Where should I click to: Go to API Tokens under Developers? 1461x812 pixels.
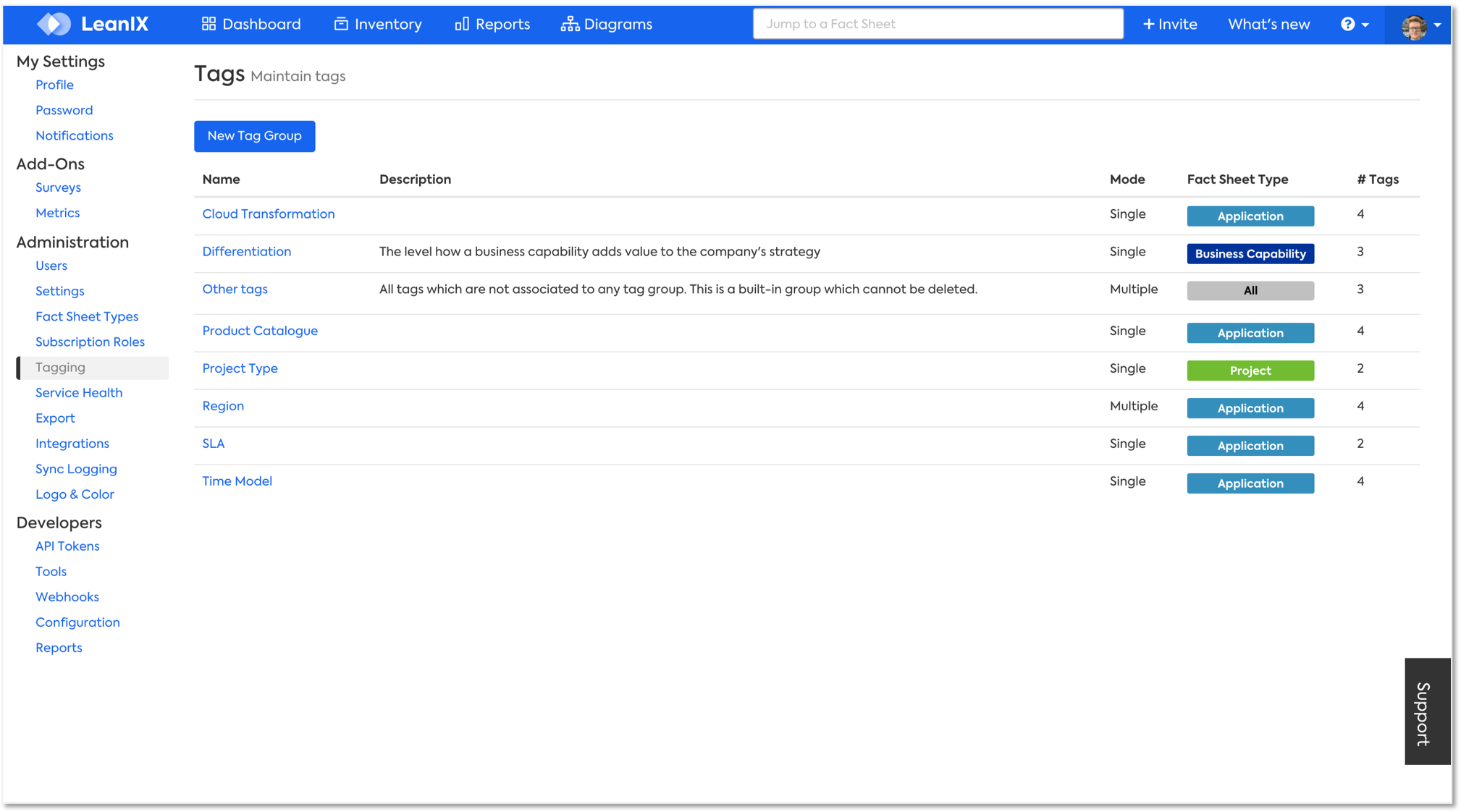pos(67,546)
